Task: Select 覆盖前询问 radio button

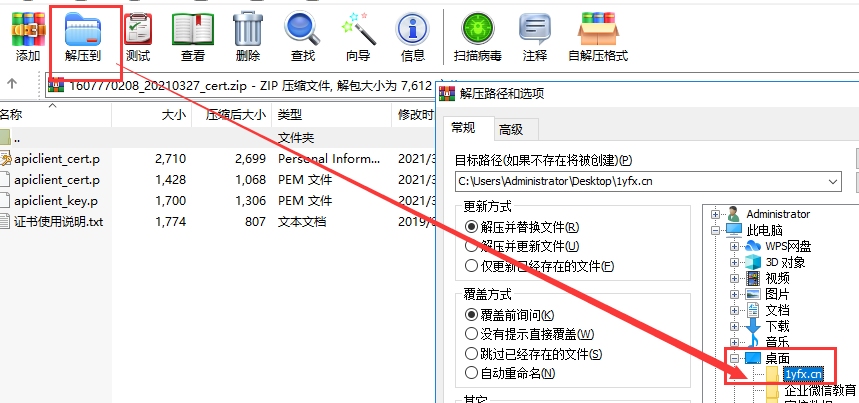Action: 471,314
